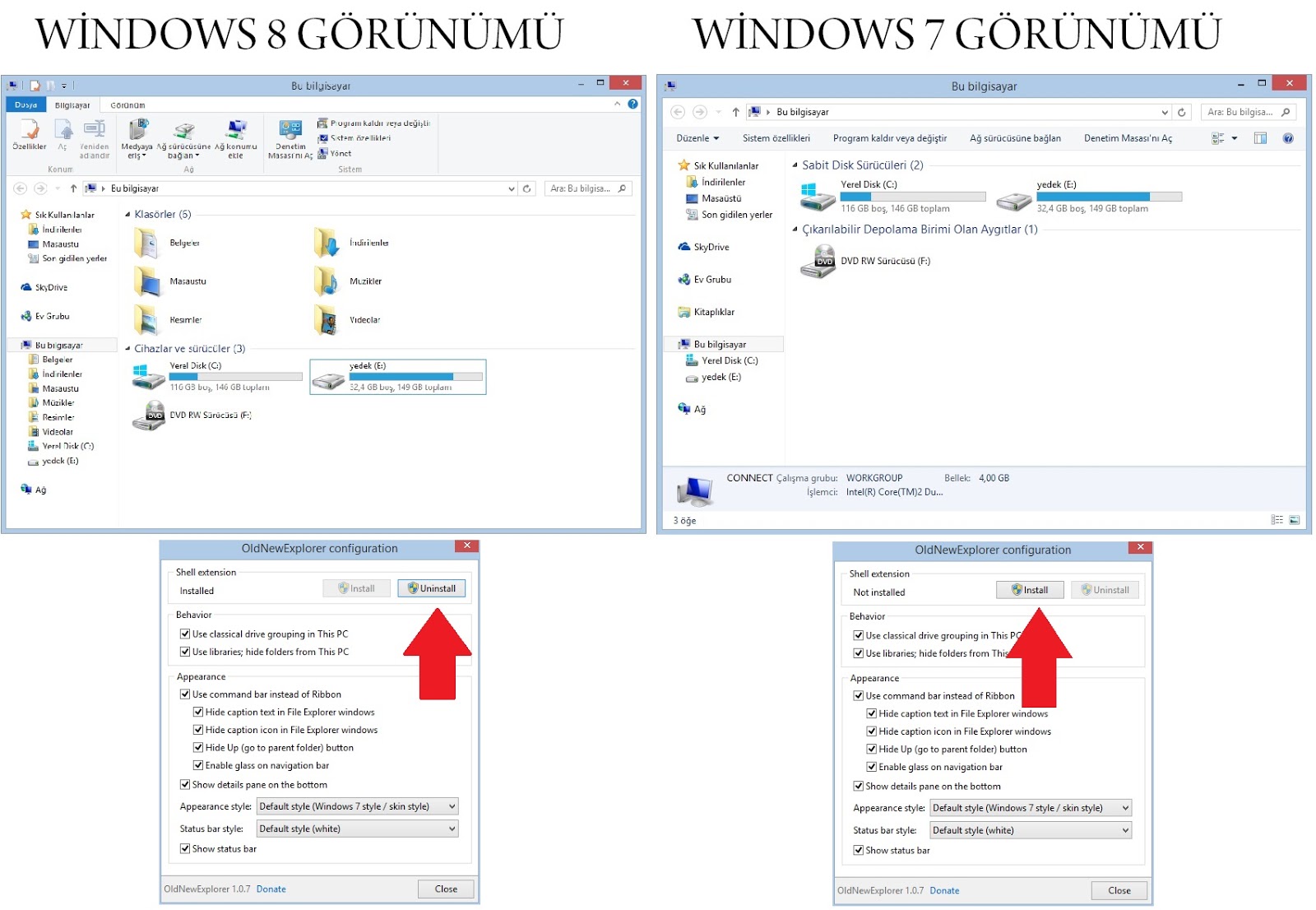Open the Müzikler folder icon
The image size is (1316, 910).
326,281
